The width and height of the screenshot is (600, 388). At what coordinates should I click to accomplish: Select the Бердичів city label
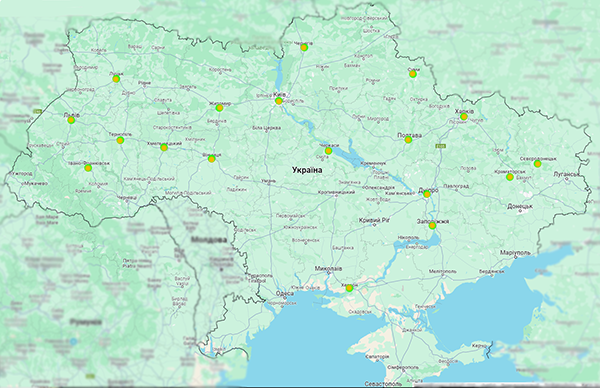pyautogui.click(x=217, y=121)
